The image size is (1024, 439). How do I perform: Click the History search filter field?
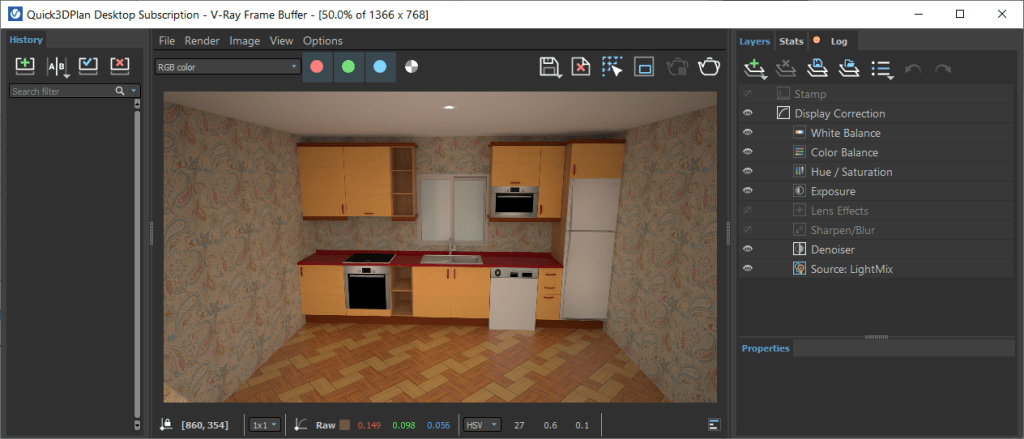62,91
